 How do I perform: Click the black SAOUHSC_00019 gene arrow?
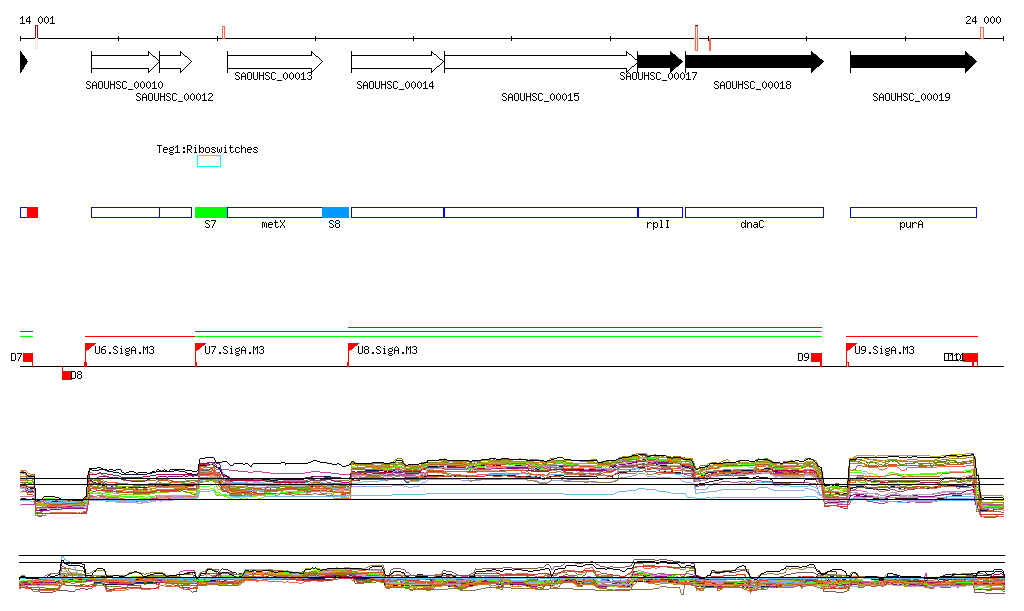[912, 62]
